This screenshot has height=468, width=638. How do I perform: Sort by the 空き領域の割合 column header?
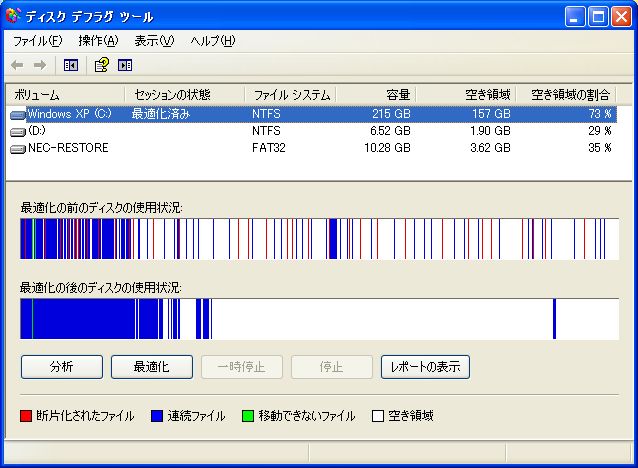566,95
